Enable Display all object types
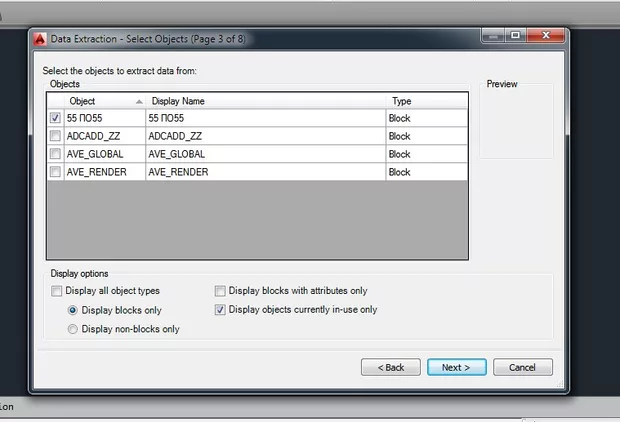 tap(57, 291)
